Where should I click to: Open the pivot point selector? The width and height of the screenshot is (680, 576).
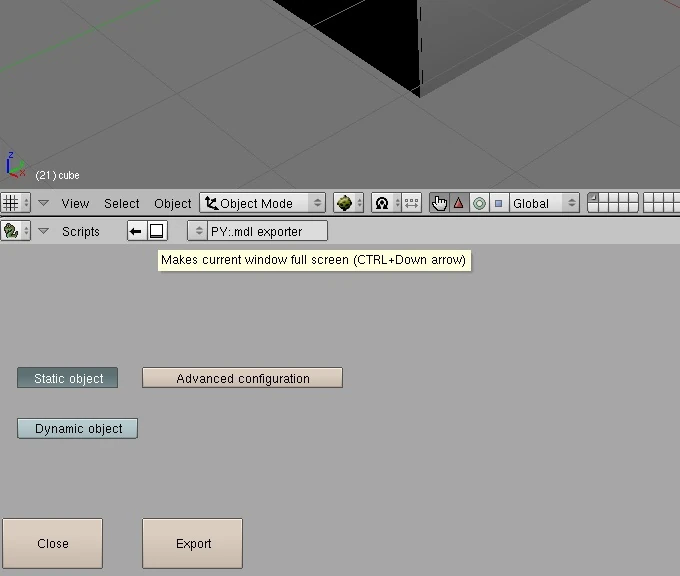[x=386, y=203]
